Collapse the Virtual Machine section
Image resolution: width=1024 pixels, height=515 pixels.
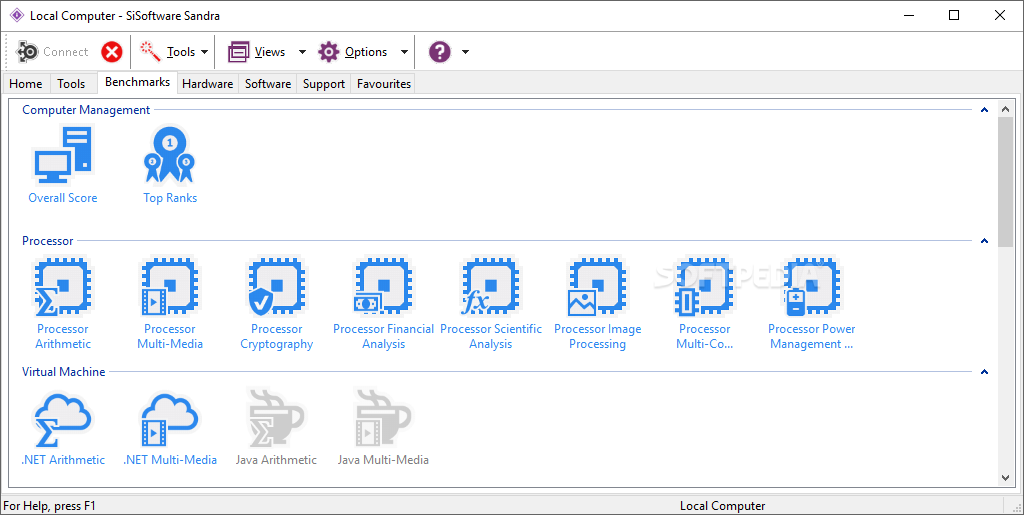click(984, 372)
